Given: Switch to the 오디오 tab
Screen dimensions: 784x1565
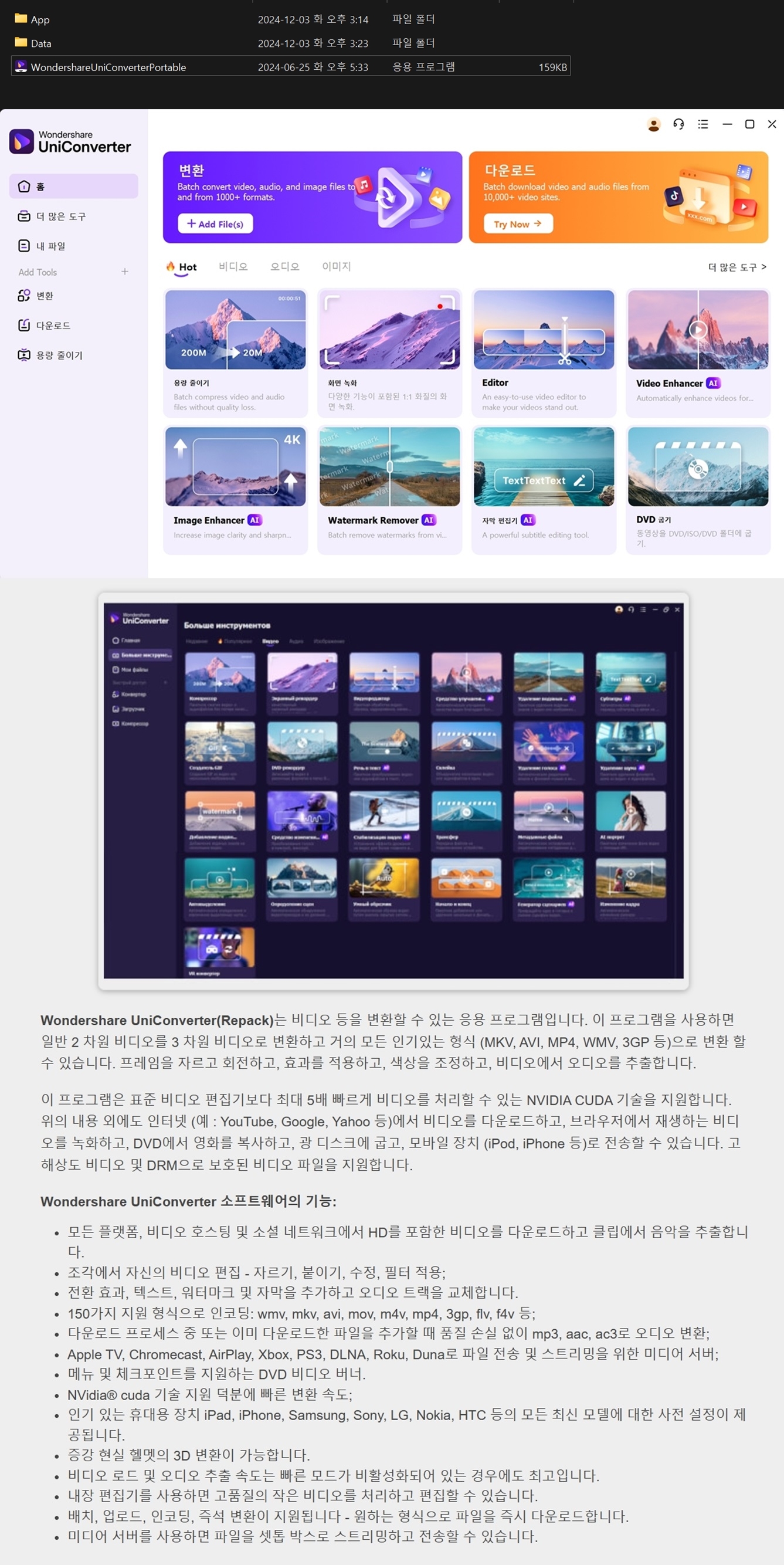Looking at the screenshot, I should (x=285, y=267).
